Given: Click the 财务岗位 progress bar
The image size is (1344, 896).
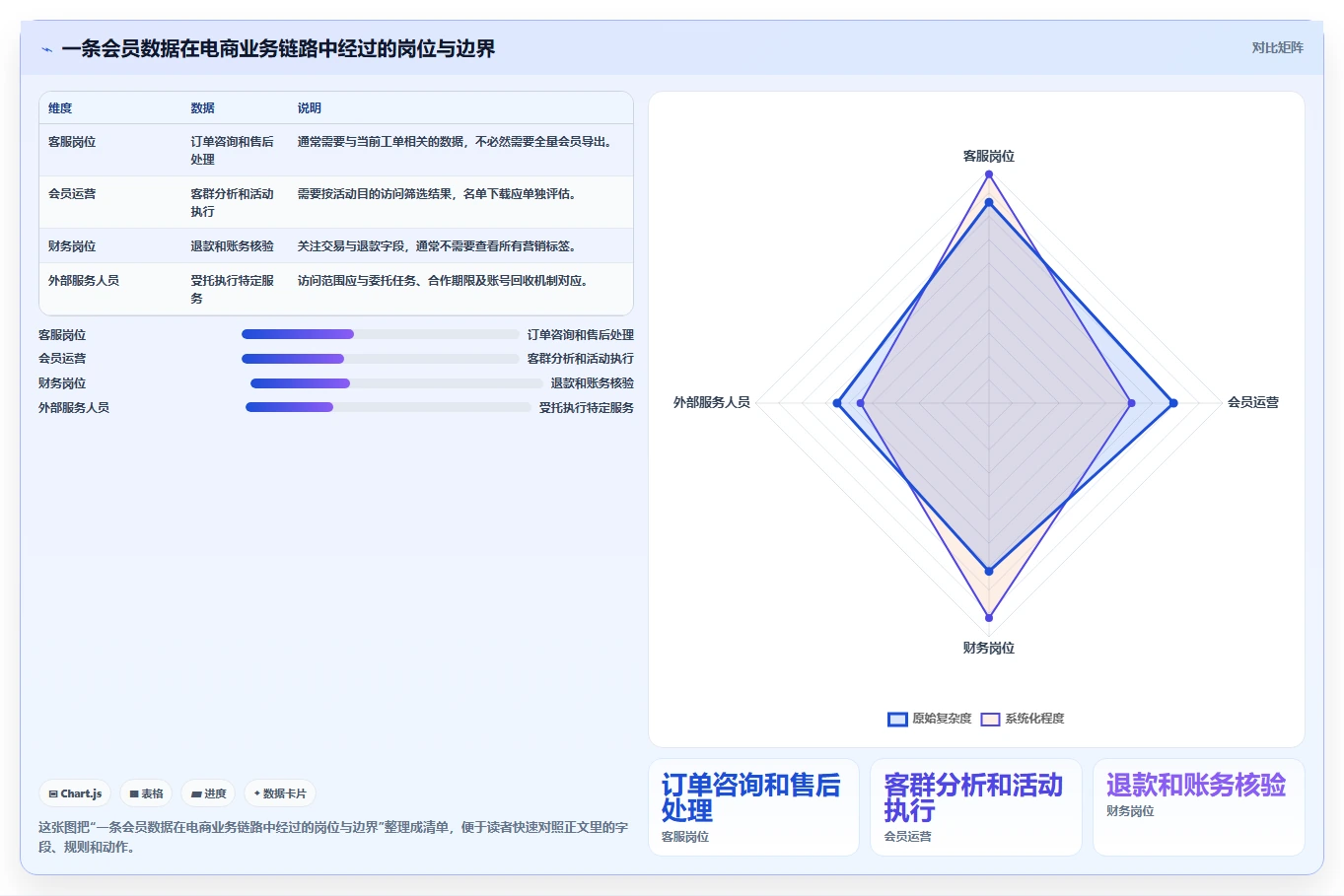Looking at the screenshot, I should [396, 383].
